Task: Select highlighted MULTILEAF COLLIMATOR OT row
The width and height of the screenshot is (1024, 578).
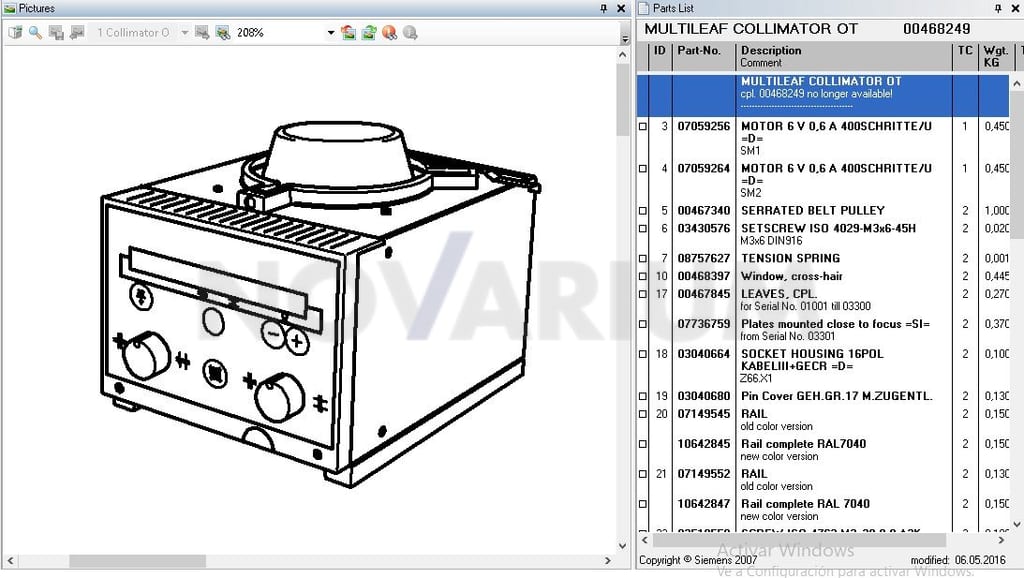Action: [x=823, y=95]
